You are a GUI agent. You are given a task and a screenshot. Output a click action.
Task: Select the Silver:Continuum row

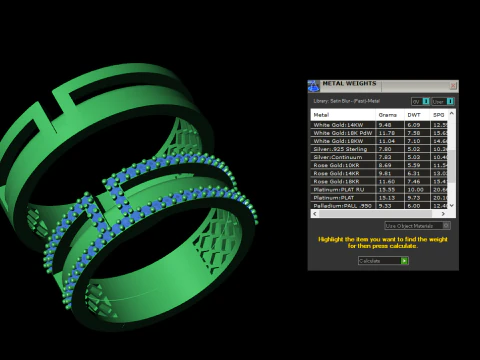tap(379, 157)
